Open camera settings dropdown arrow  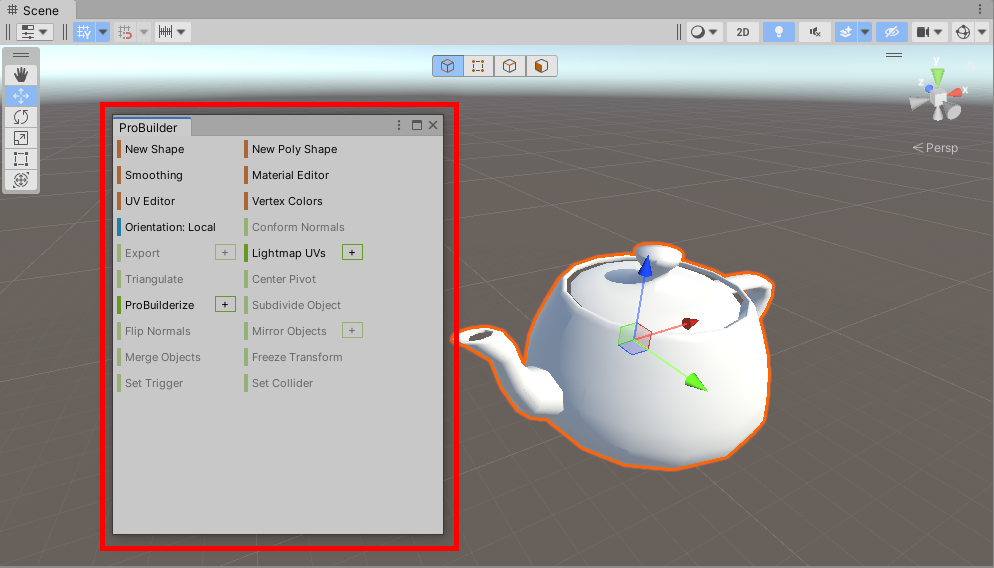click(938, 32)
